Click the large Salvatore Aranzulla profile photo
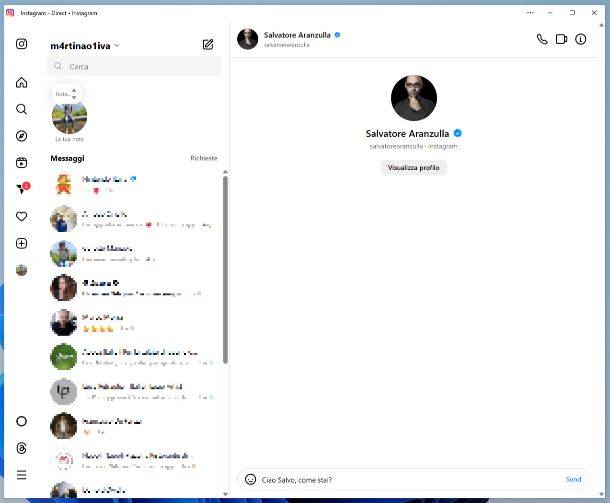 414,98
